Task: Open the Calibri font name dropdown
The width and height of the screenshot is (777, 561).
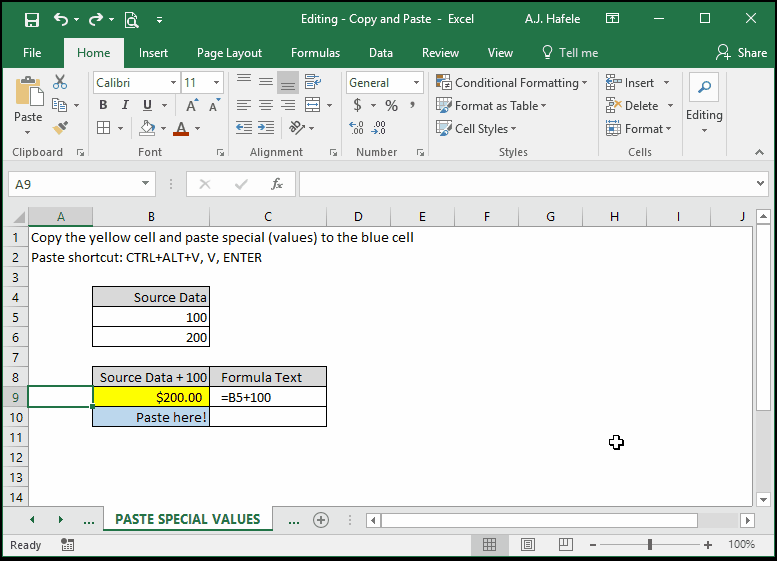Action: (x=173, y=82)
